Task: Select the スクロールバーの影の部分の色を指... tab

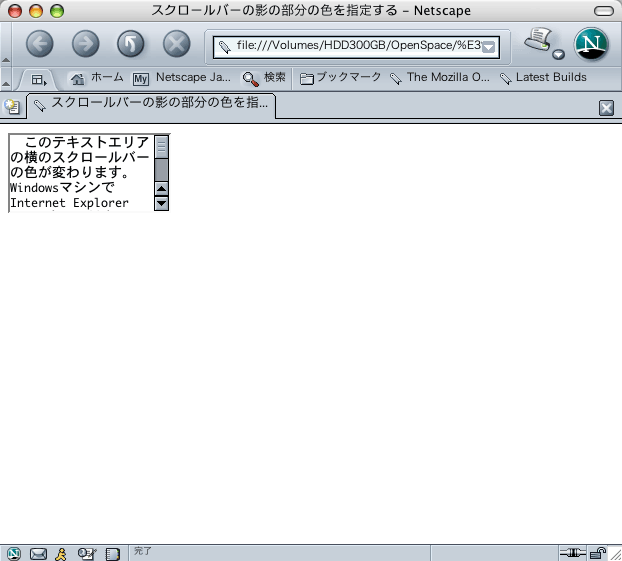Action: 151,105
